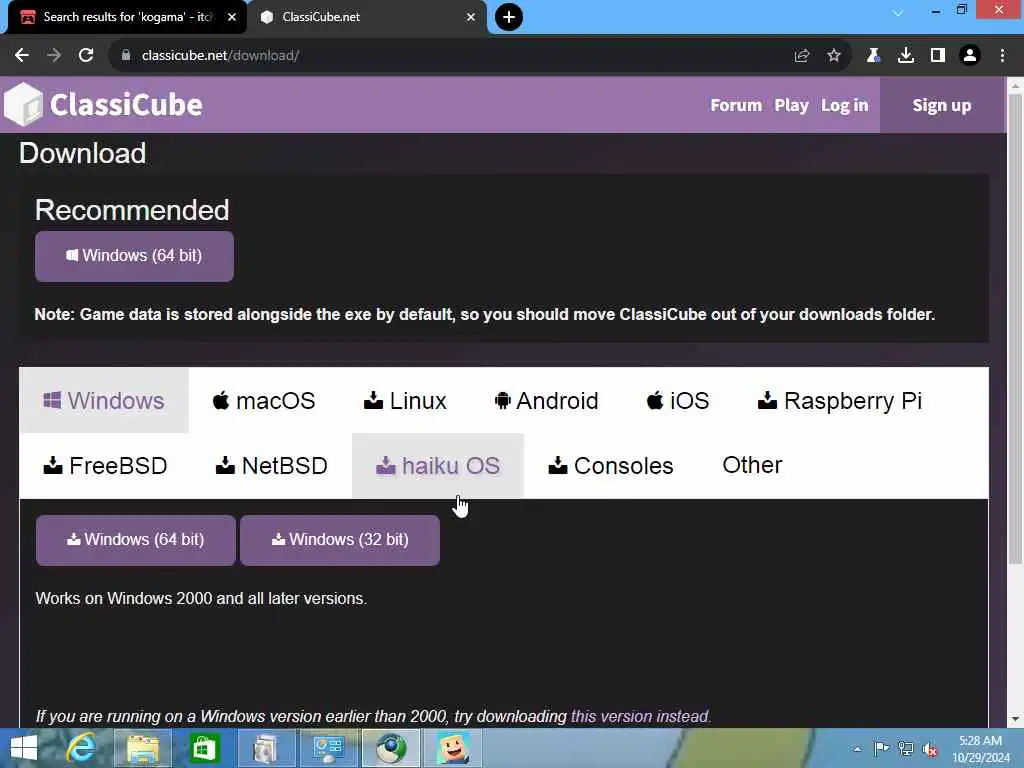Click the Chrome labs flask icon
Viewport: 1024px width, 768px height.
coord(873,56)
